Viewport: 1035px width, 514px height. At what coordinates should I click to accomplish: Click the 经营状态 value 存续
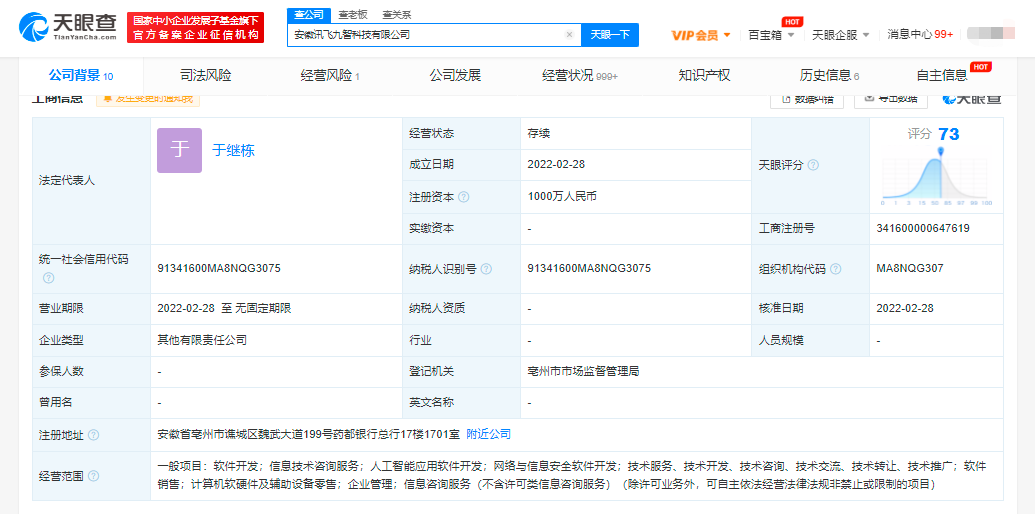539,133
